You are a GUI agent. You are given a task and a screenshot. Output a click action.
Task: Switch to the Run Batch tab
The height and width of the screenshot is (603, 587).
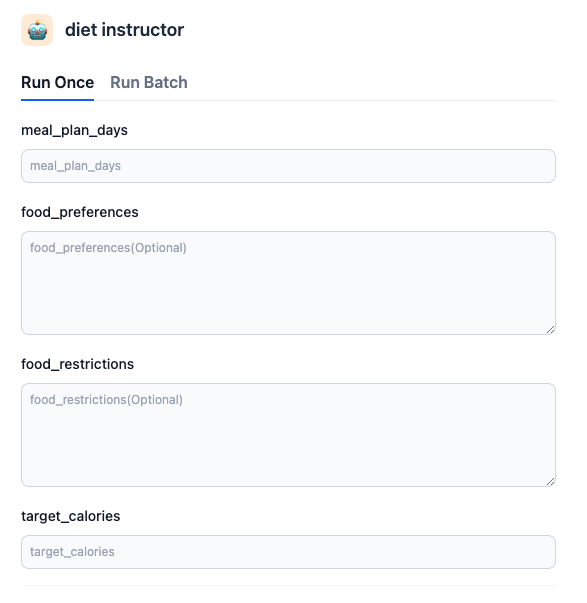click(x=149, y=82)
